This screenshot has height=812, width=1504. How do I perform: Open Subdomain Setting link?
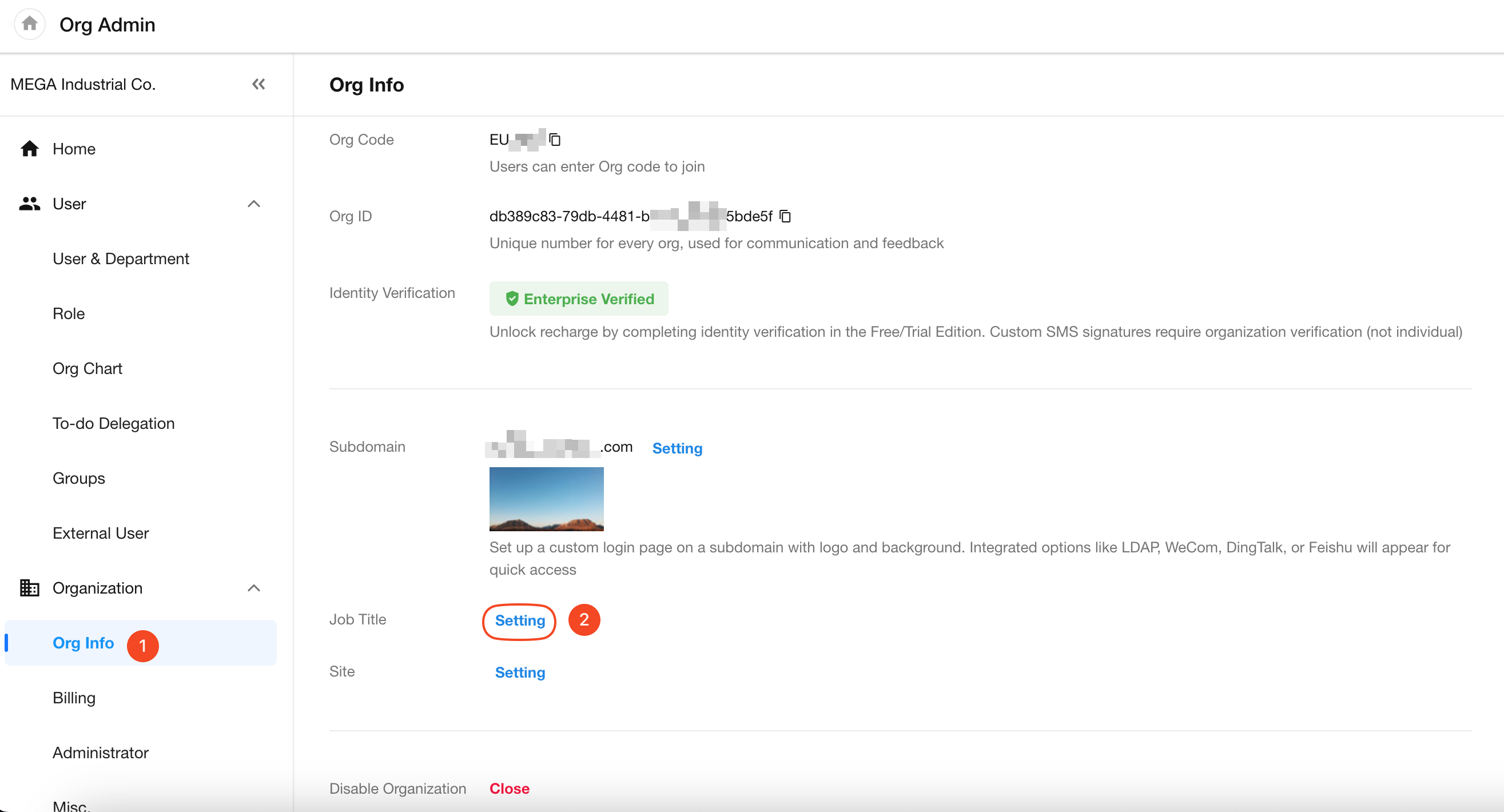677,448
